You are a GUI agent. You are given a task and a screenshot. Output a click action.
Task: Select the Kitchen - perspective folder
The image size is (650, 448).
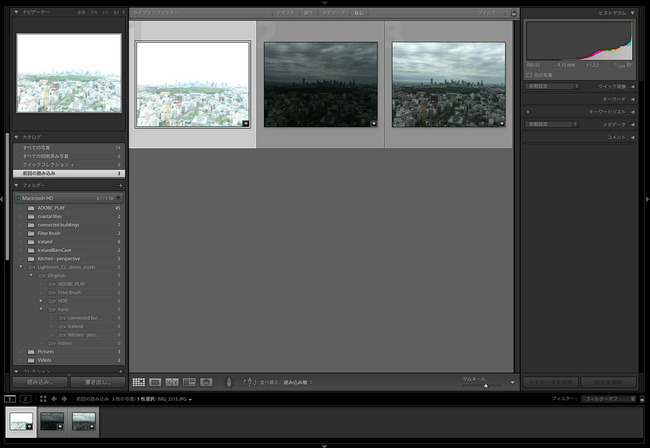(x=69, y=259)
